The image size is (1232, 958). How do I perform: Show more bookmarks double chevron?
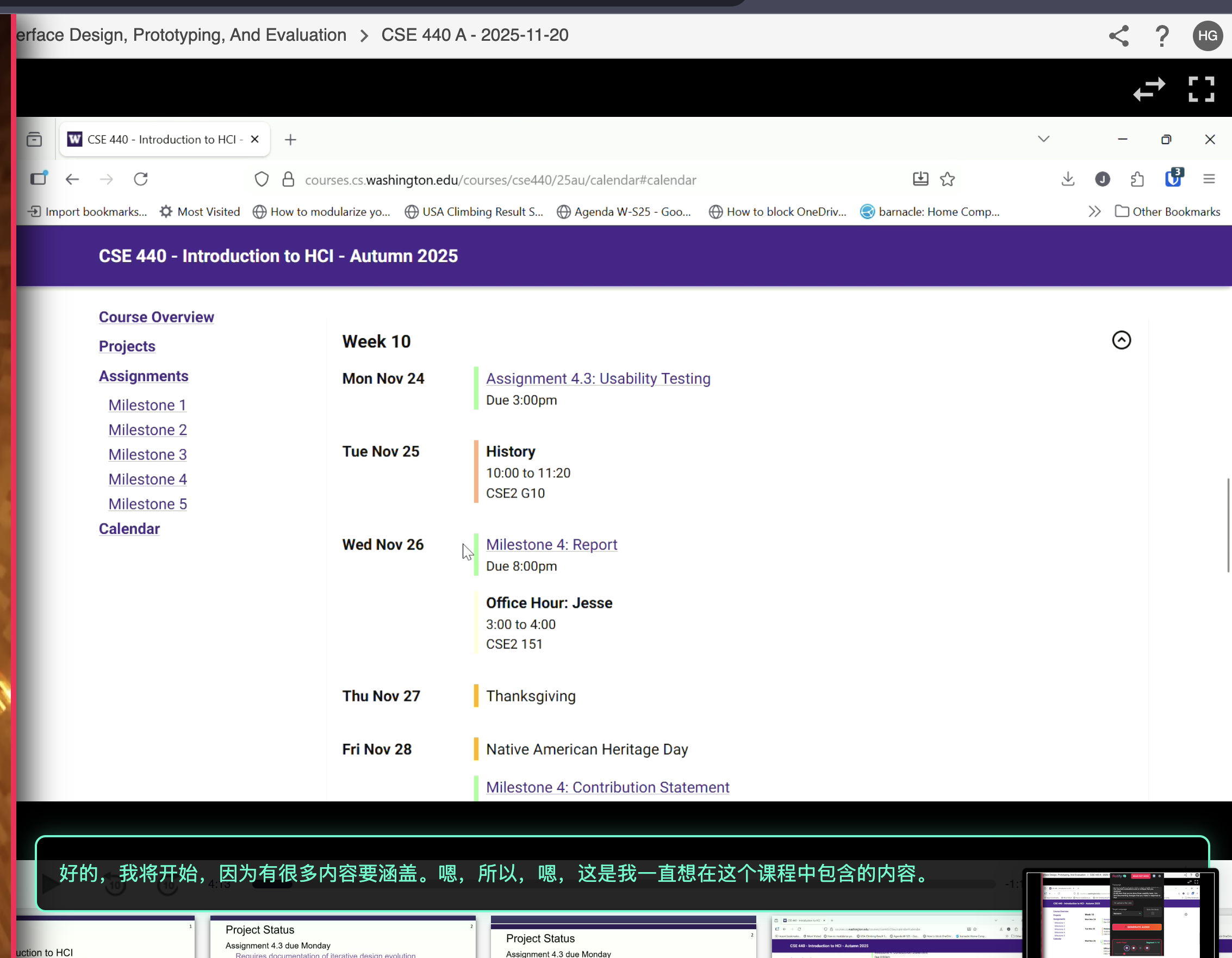tap(1094, 211)
